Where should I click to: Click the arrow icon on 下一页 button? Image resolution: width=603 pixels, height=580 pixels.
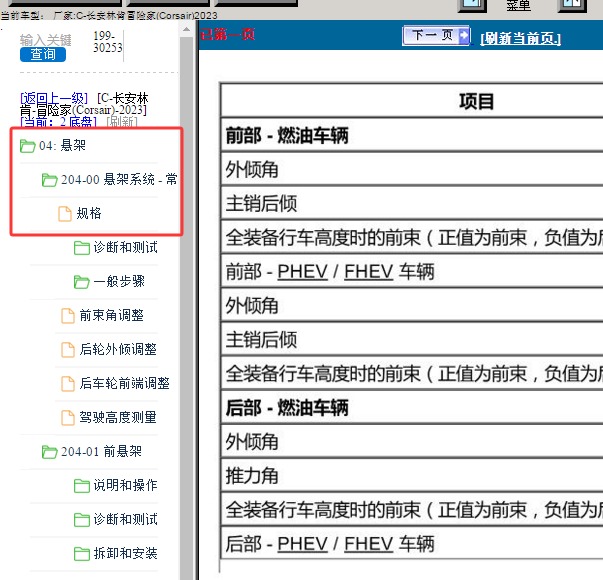464,36
